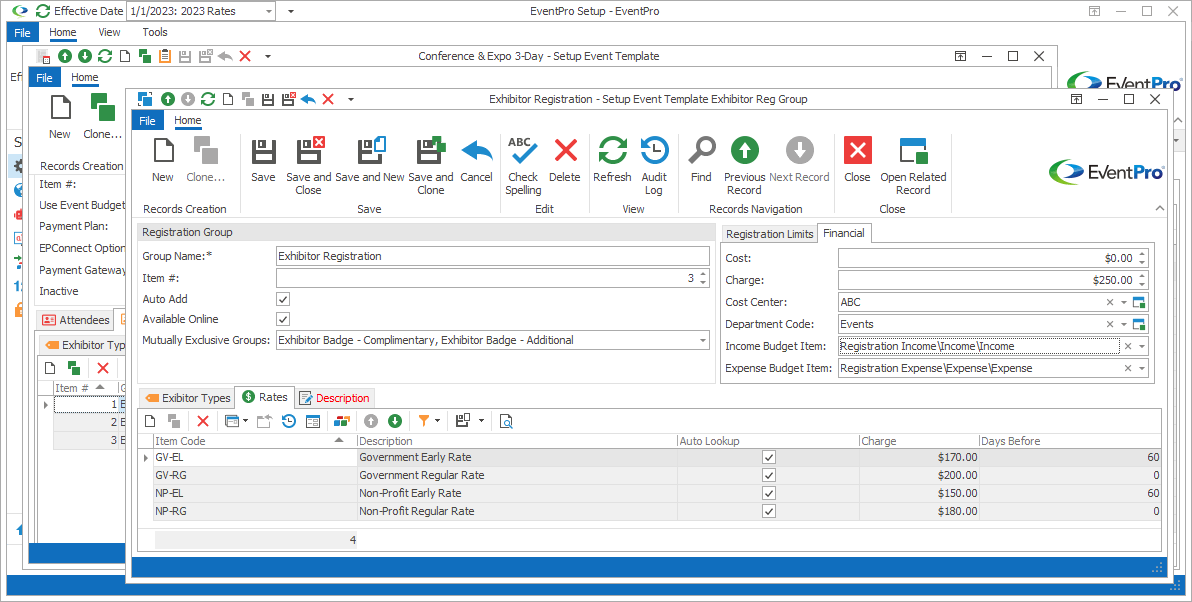Image resolution: width=1192 pixels, height=602 pixels.
Task: Click Save and Clone in the ribbon
Action: (430, 166)
